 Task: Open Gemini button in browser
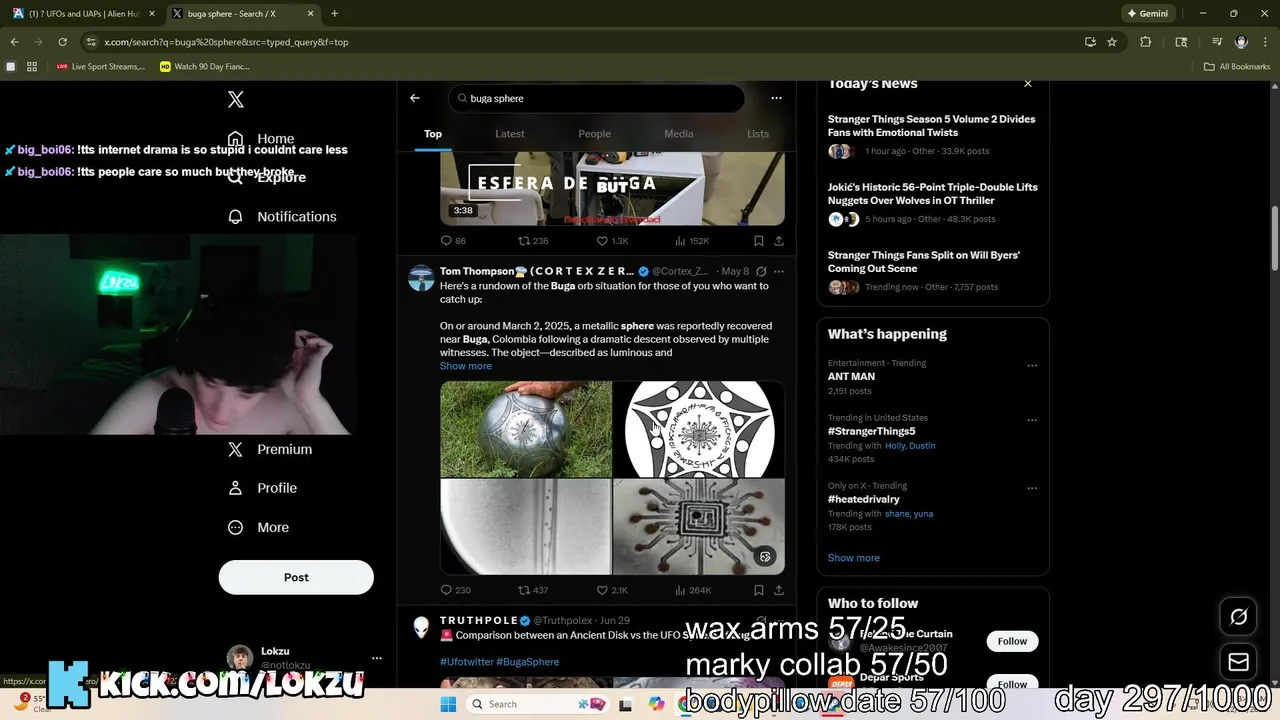tap(1147, 14)
